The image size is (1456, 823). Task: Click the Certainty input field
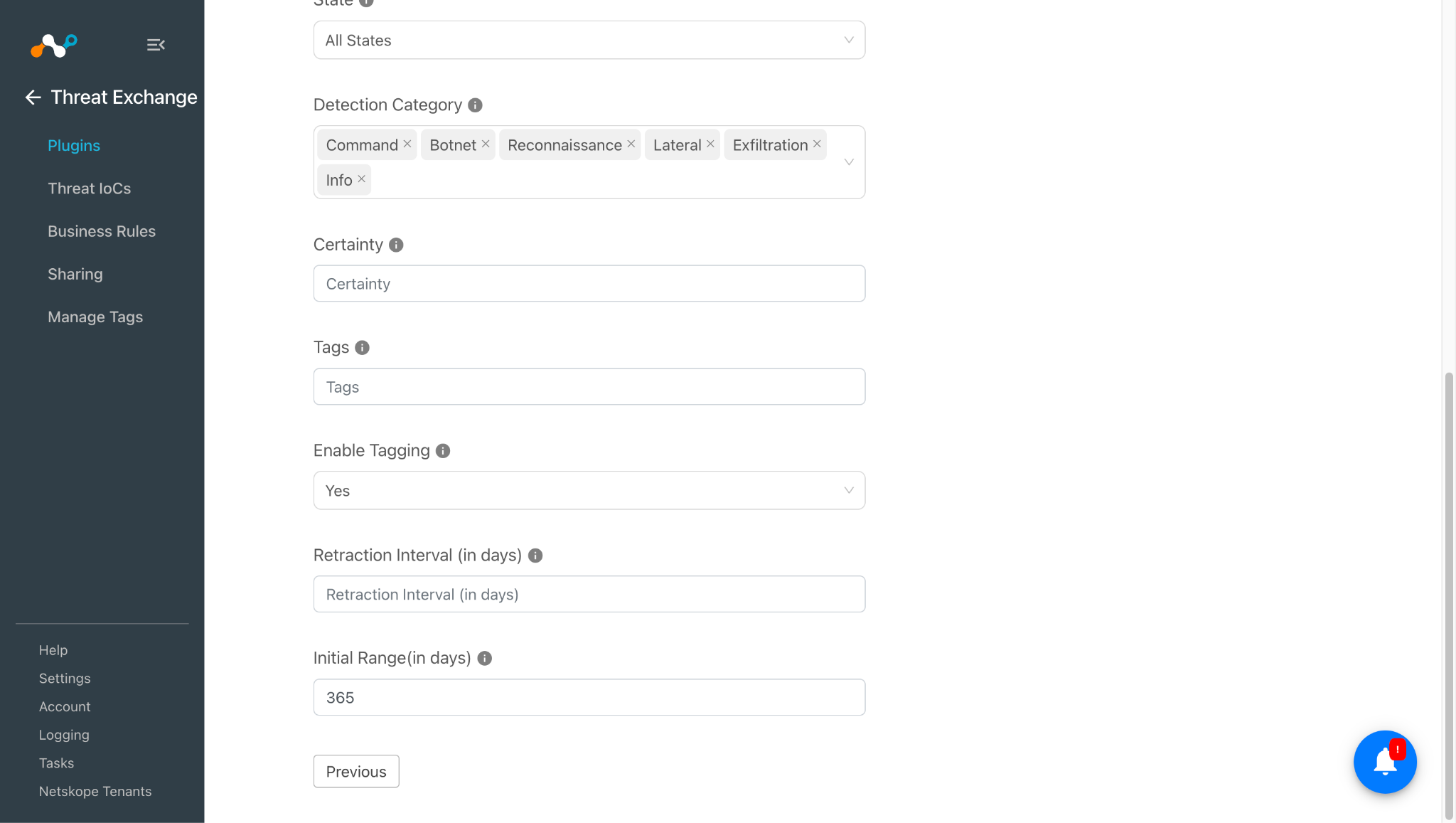(589, 283)
